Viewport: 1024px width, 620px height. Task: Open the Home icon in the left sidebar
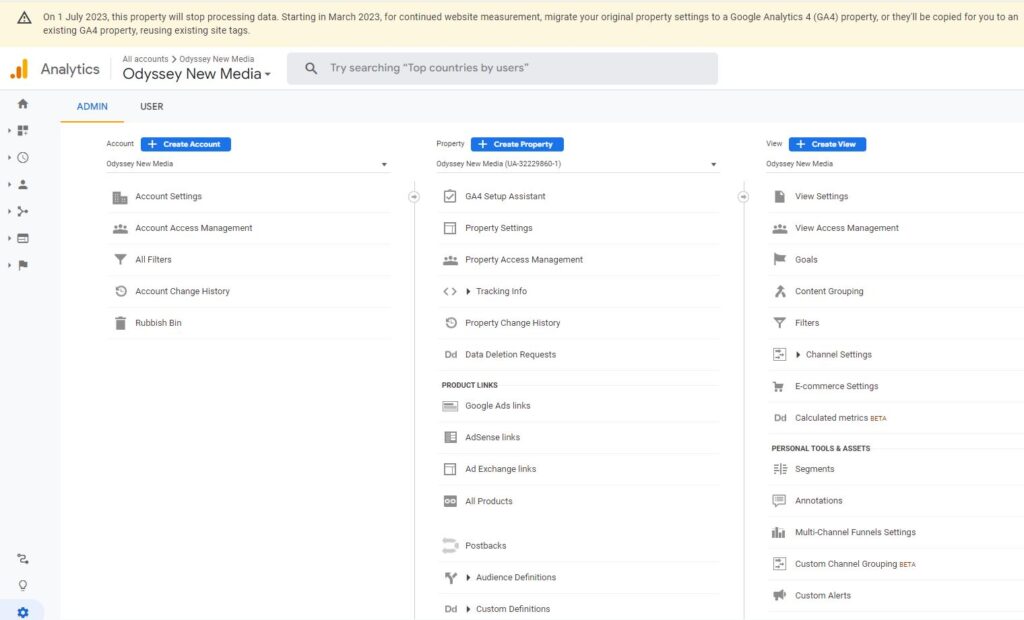[23, 104]
